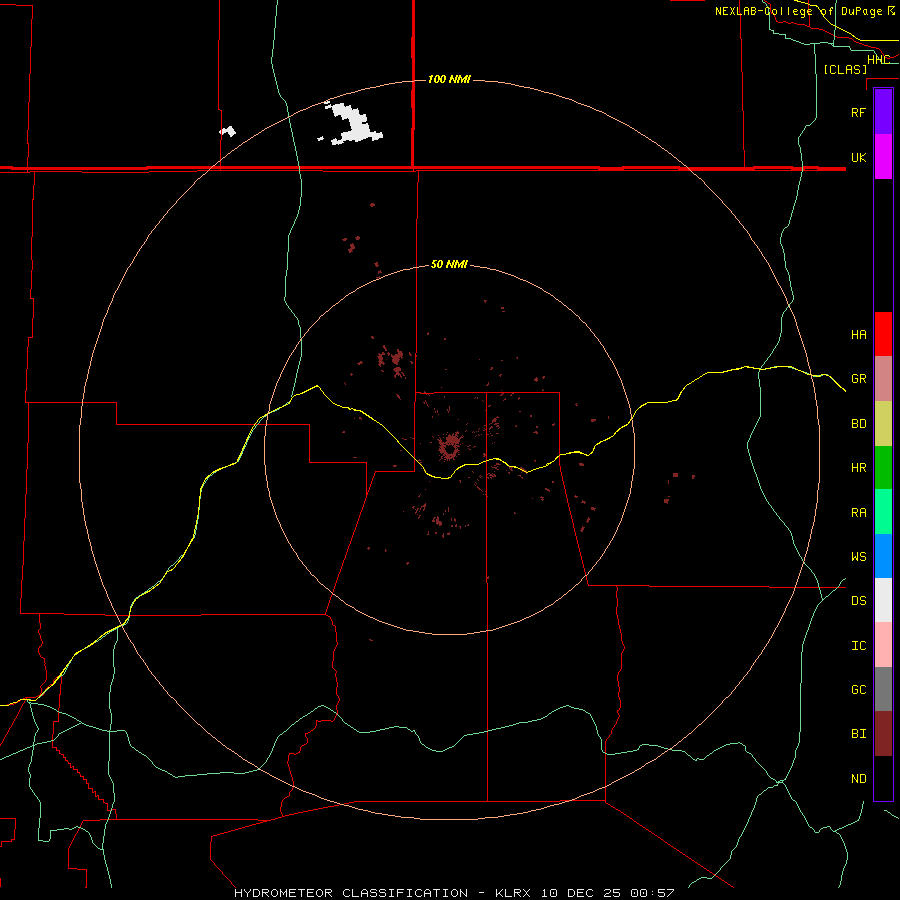
Task: Click the dark red BI swatch
Action: click(x=883, y=734)
